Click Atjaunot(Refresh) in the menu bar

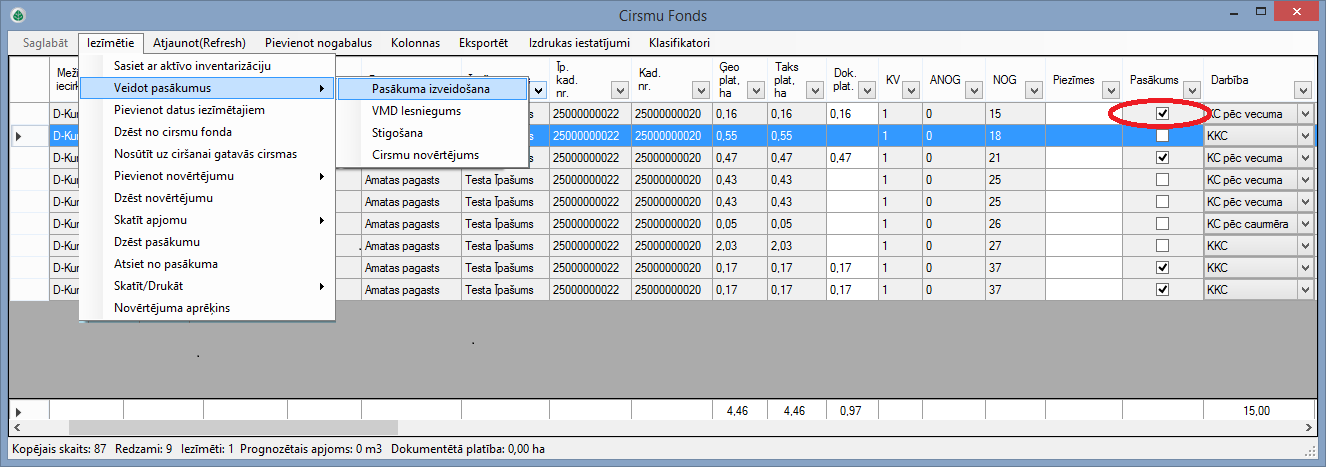(199, 43)
